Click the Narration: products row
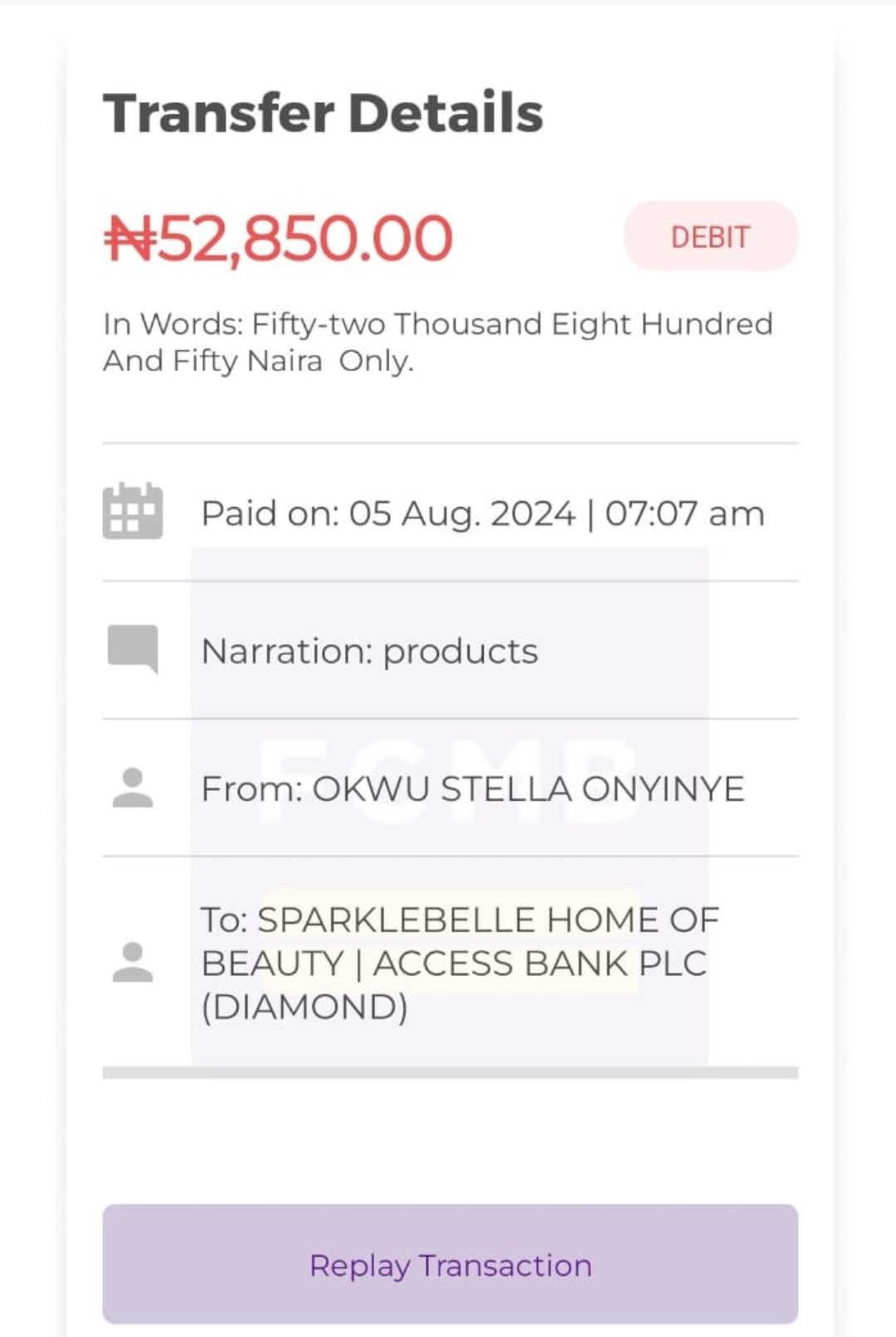This screenshot has width=896, height=1337. tap(369, 651)
